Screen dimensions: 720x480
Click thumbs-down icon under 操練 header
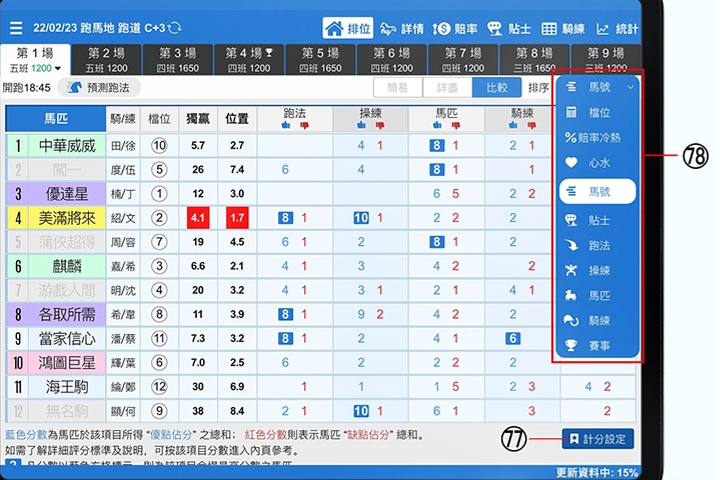pyautogui.click(x=380, y=125)
